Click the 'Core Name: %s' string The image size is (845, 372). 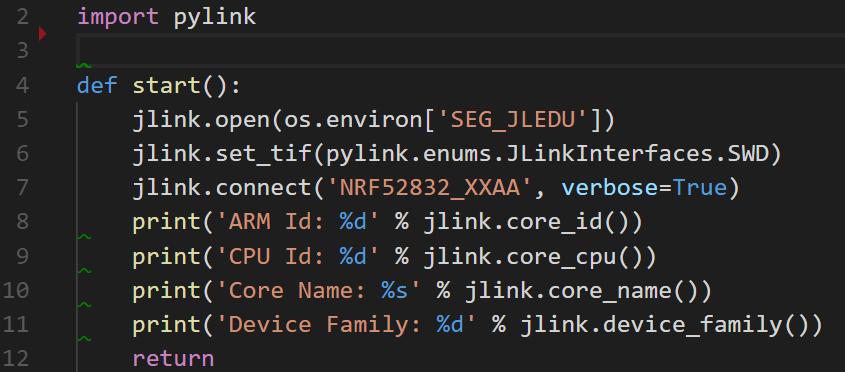coord(319,291)
